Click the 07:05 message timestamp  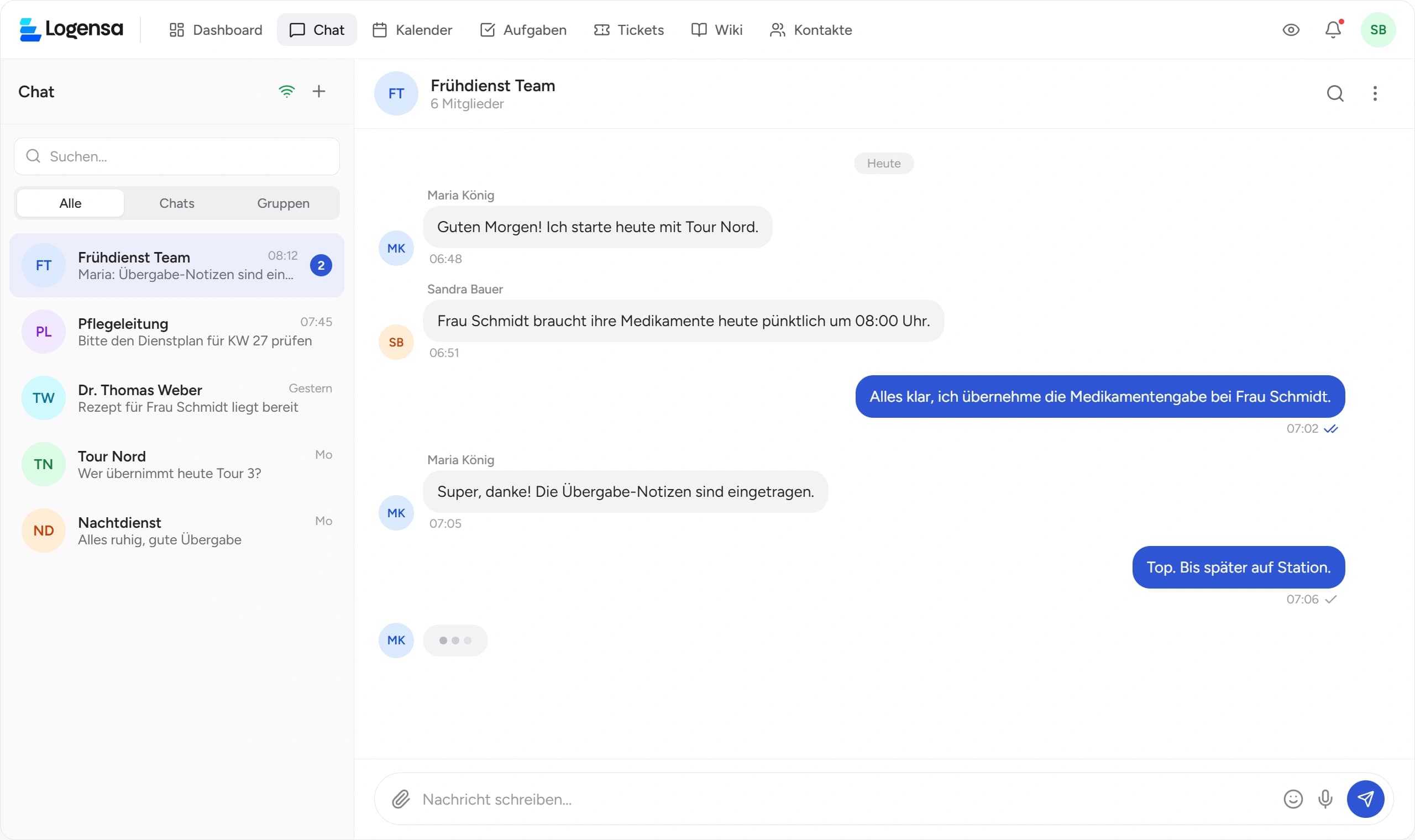coord(446,524)
